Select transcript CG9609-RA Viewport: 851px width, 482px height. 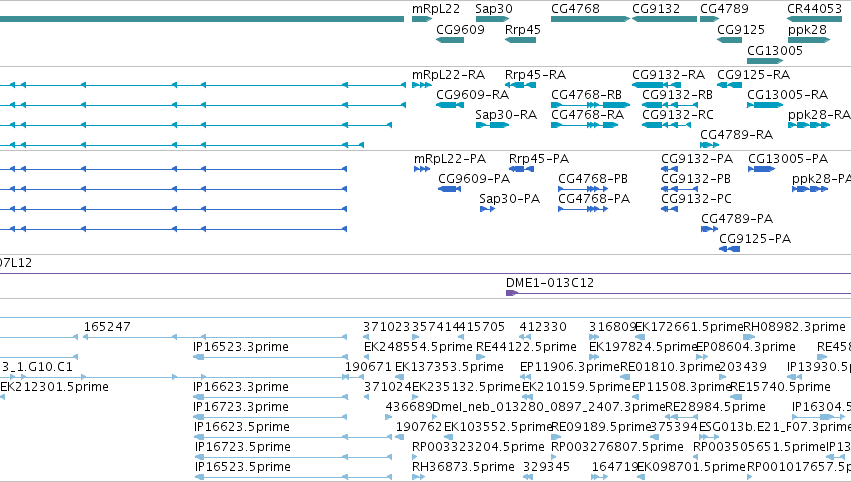[473, 94]
